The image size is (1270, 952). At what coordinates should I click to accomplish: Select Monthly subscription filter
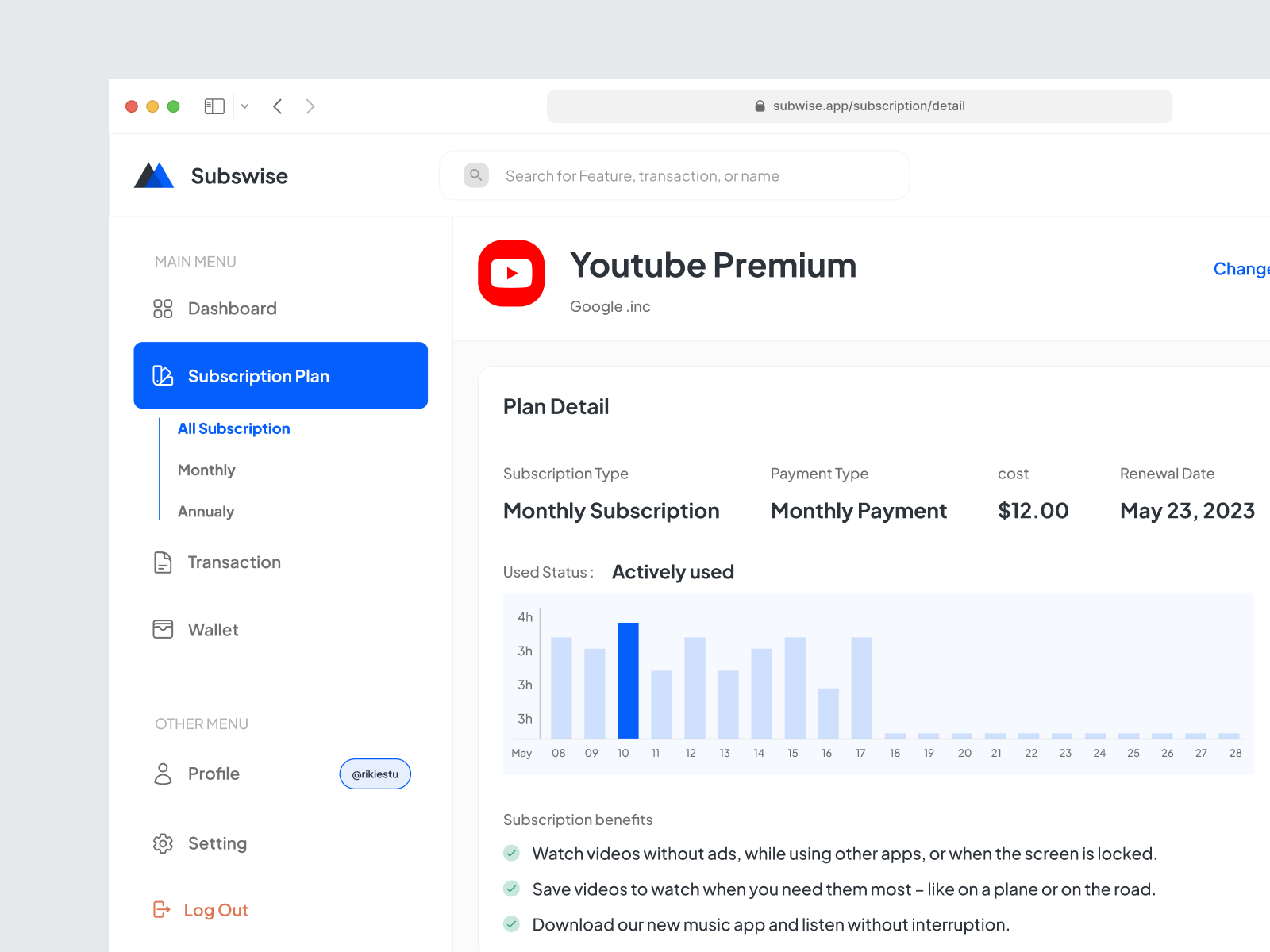click(x=206, y=470)
